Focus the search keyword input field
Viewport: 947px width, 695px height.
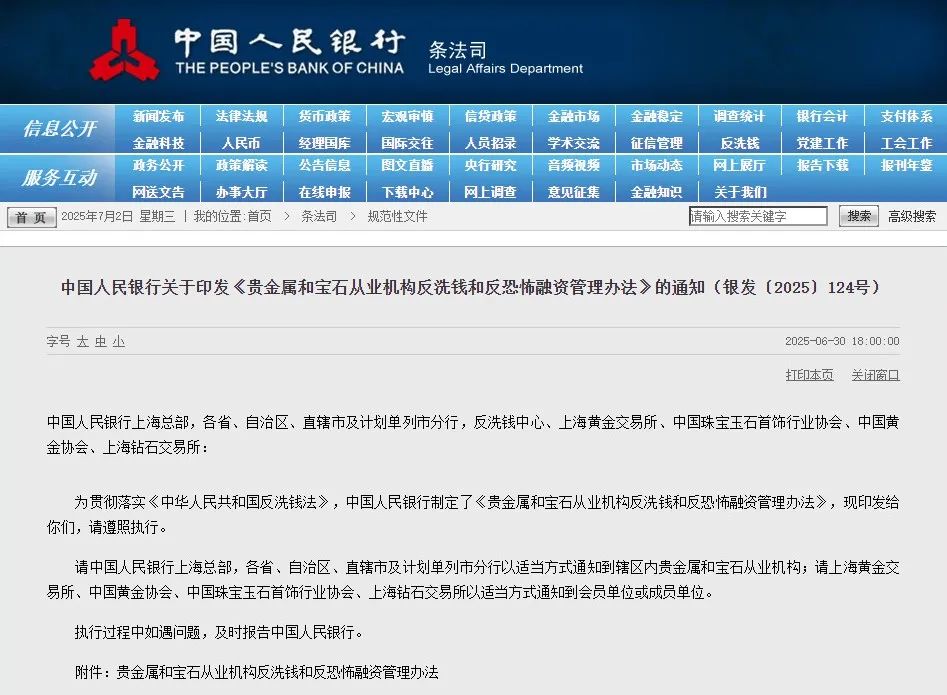pyautogui.click(x=758, y=216)
